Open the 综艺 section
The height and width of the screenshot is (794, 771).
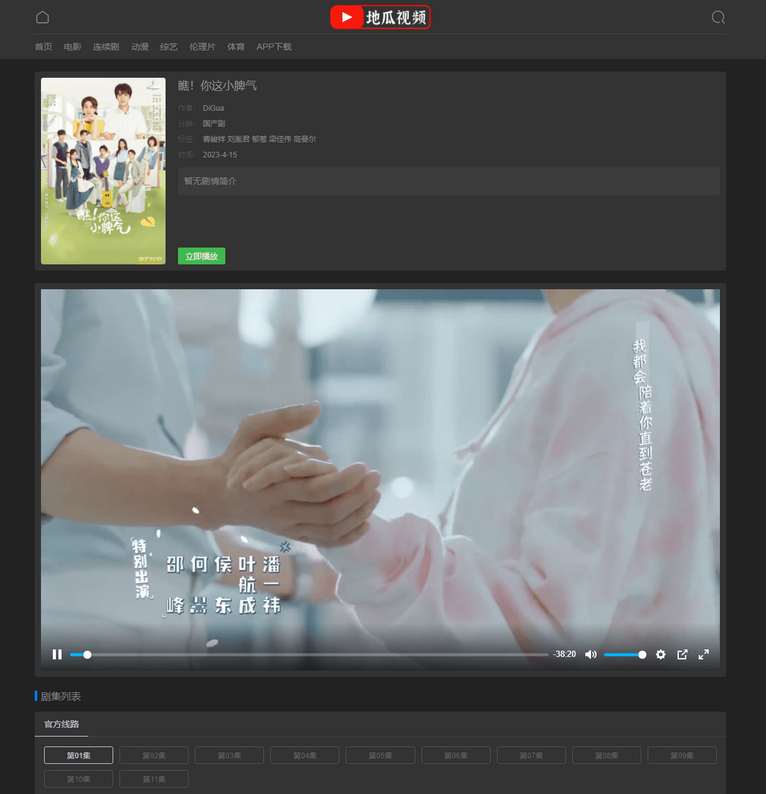click(x=169, y=47)
